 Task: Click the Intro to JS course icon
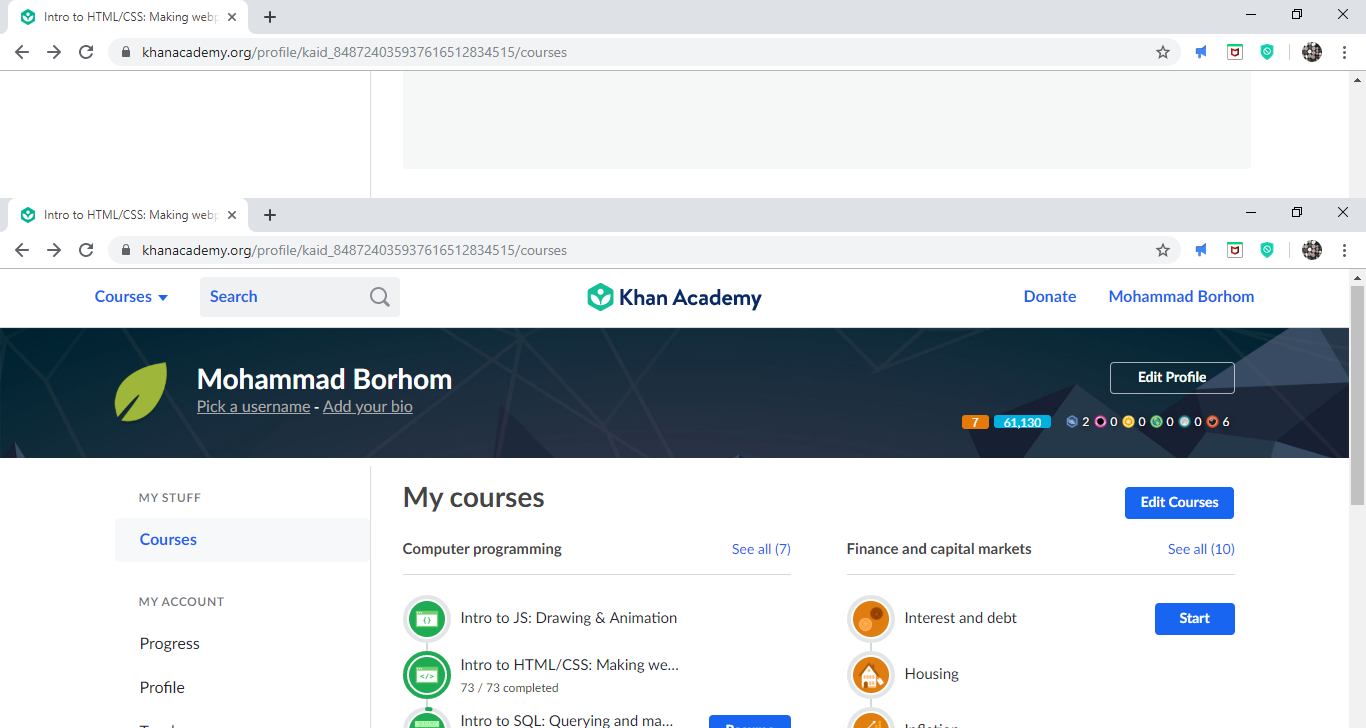click(427, 619)
